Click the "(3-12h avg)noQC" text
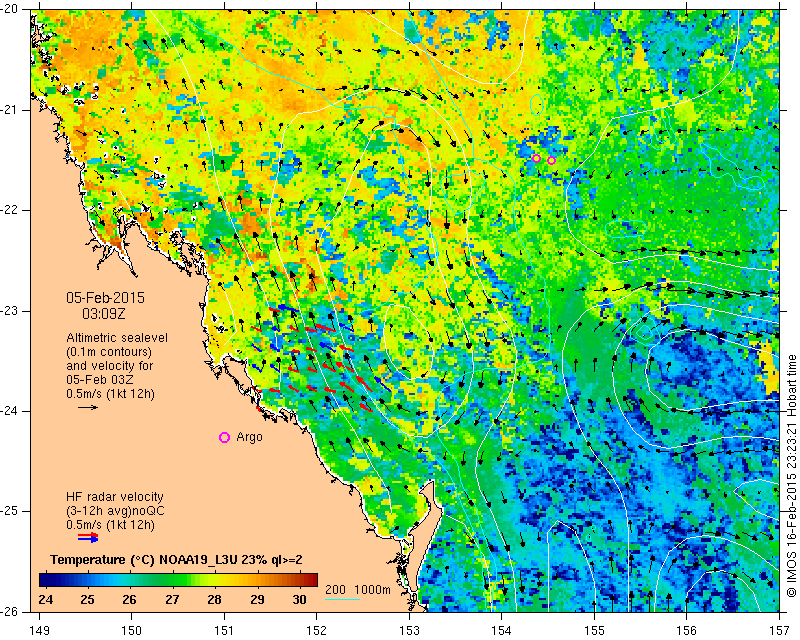 pyautogui.click(x=115, y=511)
